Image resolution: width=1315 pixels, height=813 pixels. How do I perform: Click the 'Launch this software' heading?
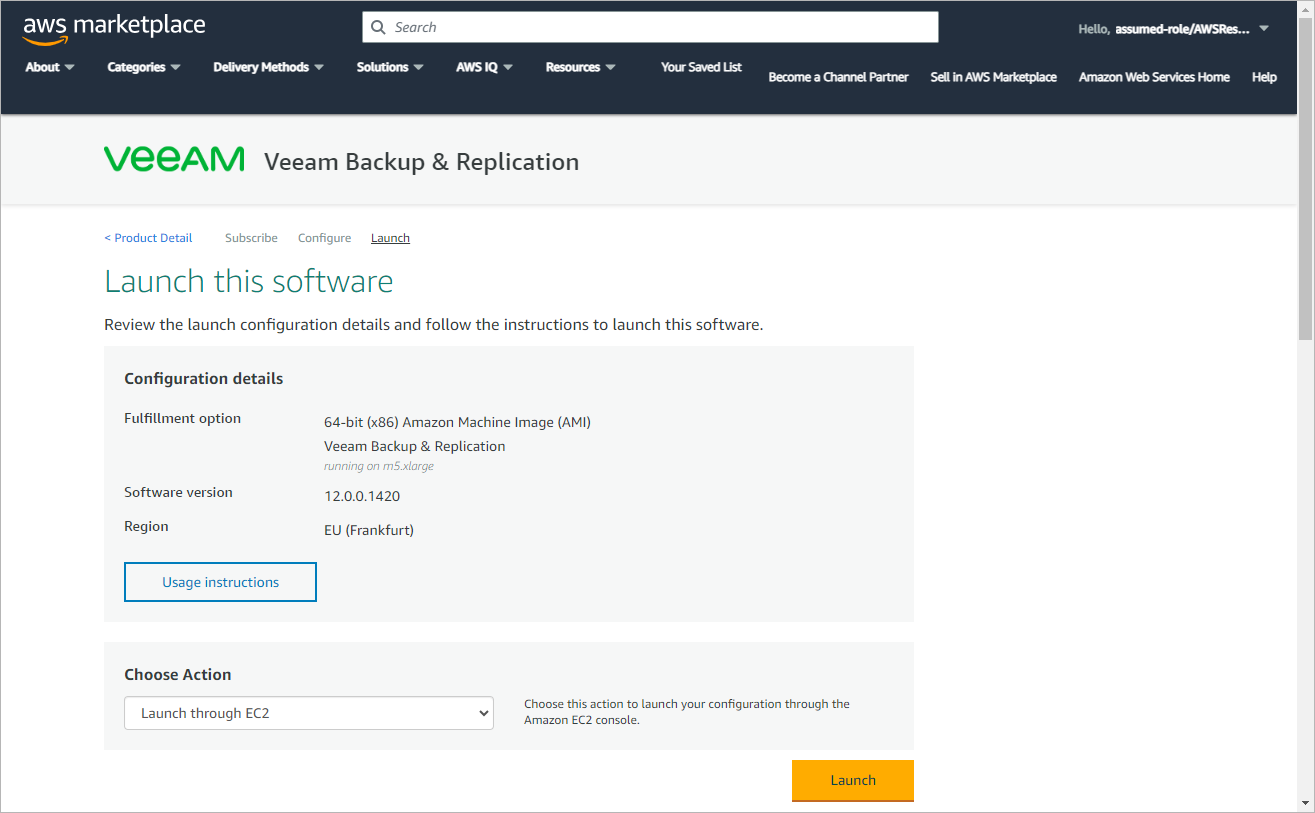click(249, 281)
